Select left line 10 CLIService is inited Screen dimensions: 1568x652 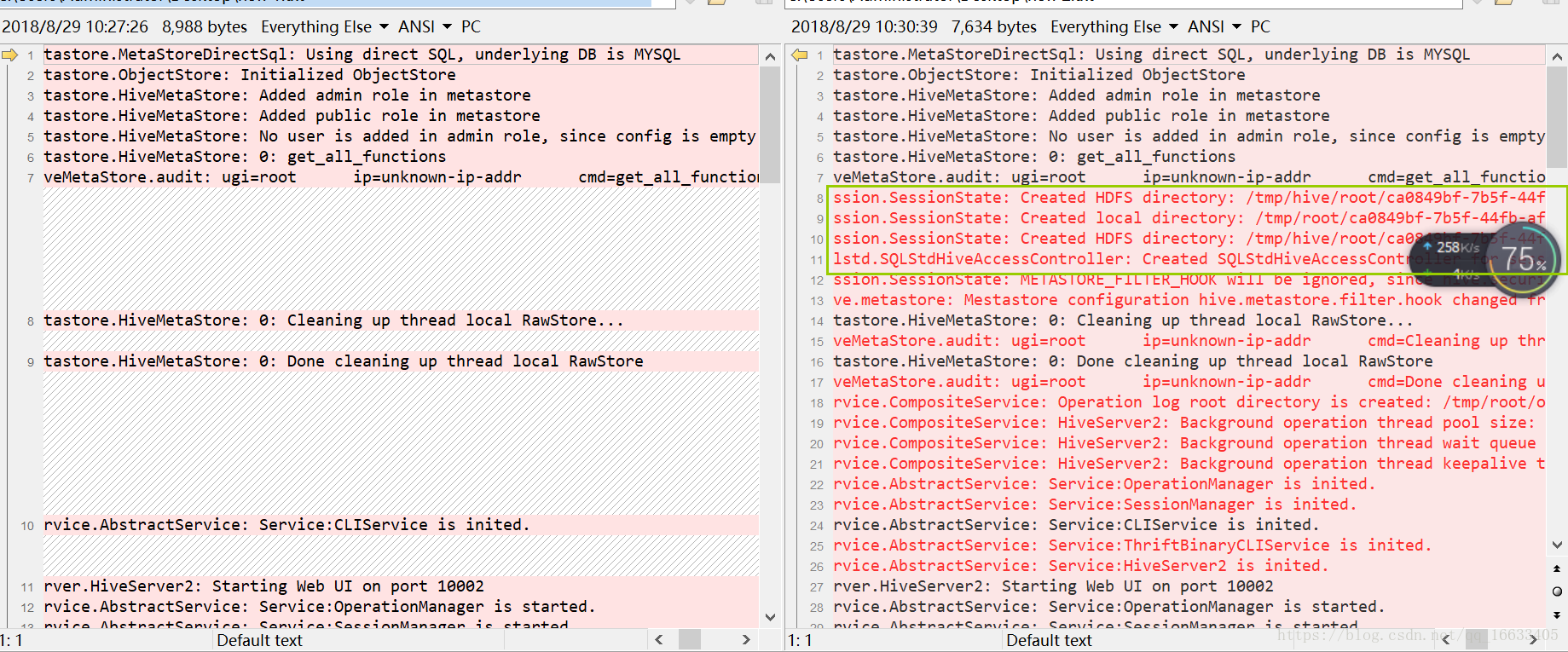pyautogui.click(x=286, y=525)
